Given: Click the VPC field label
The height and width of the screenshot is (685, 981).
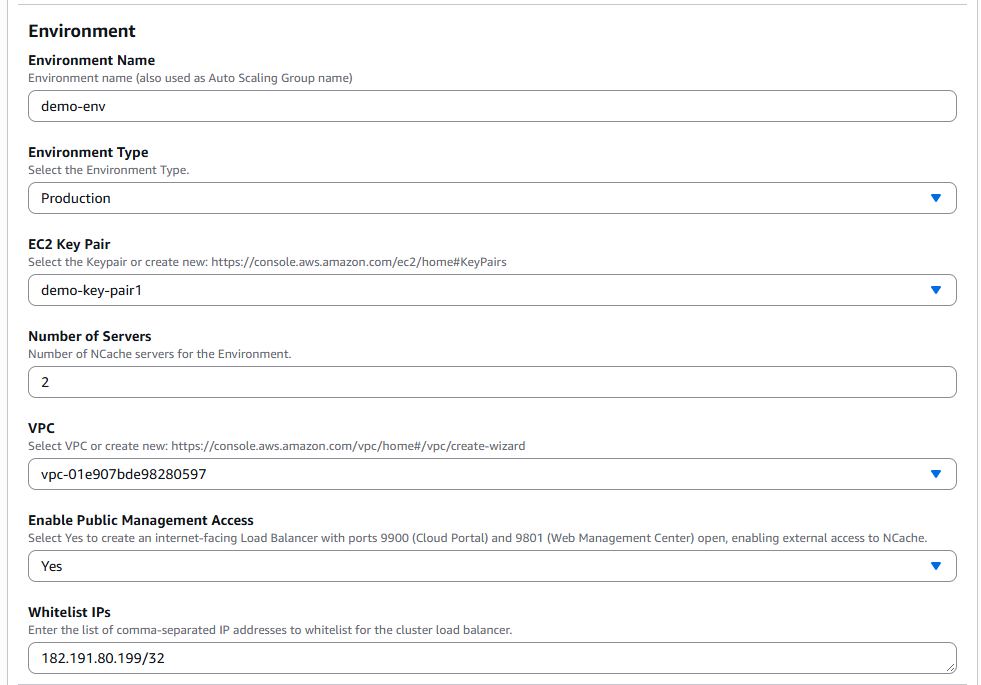Looking at the screenshot, I should coord(41,428).
